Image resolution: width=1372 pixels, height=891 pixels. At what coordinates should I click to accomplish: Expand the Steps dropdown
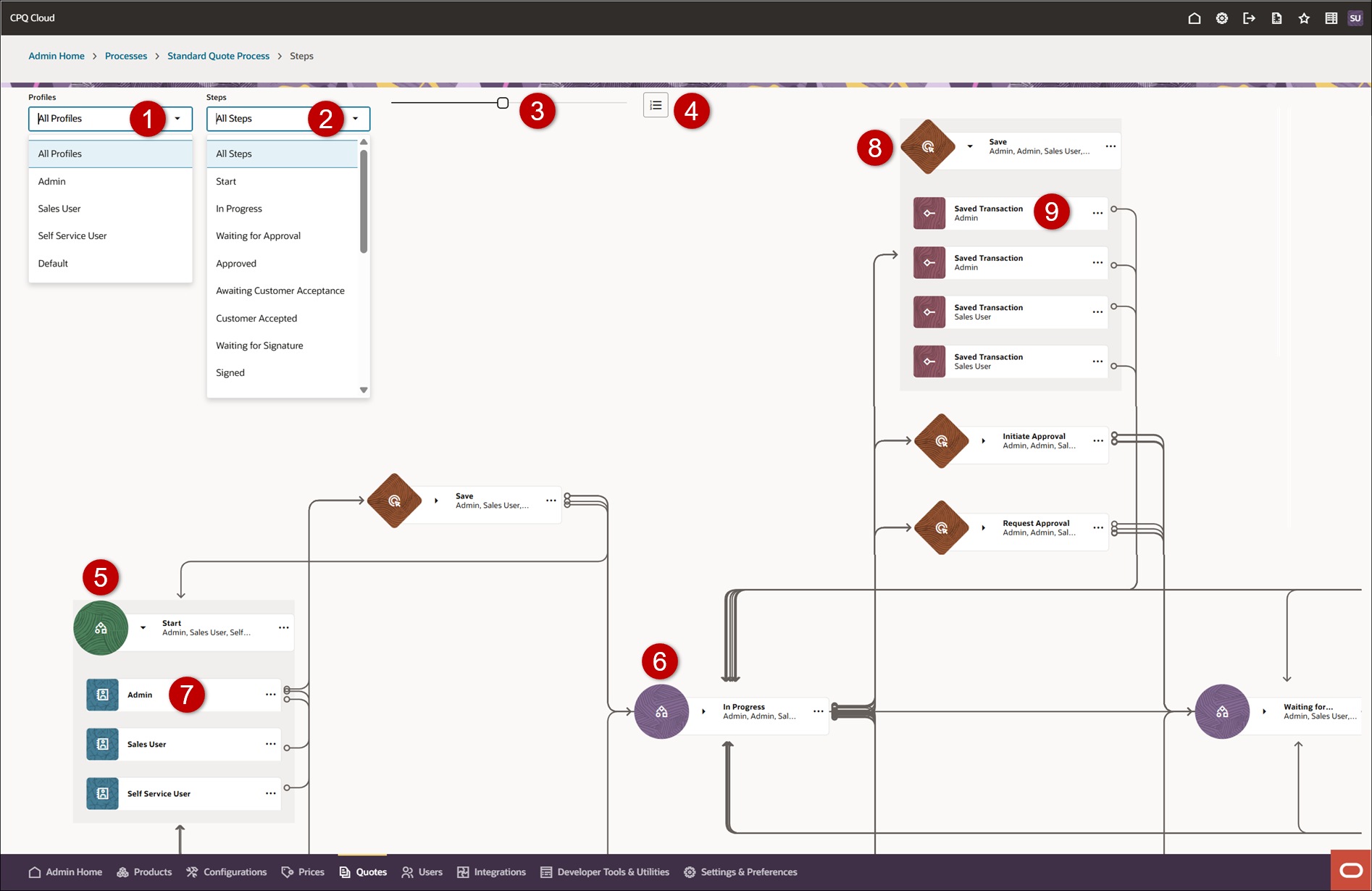click(356, 118)
